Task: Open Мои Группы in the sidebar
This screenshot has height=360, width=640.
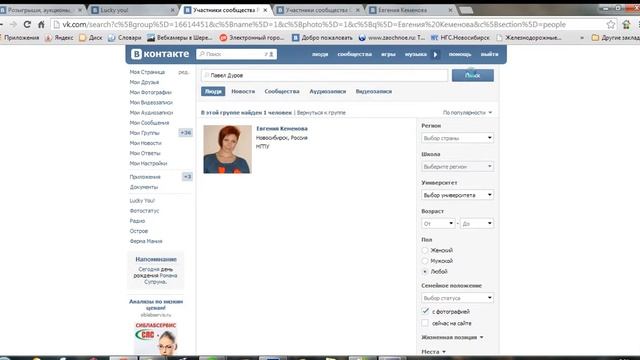Action: point(144,133)
